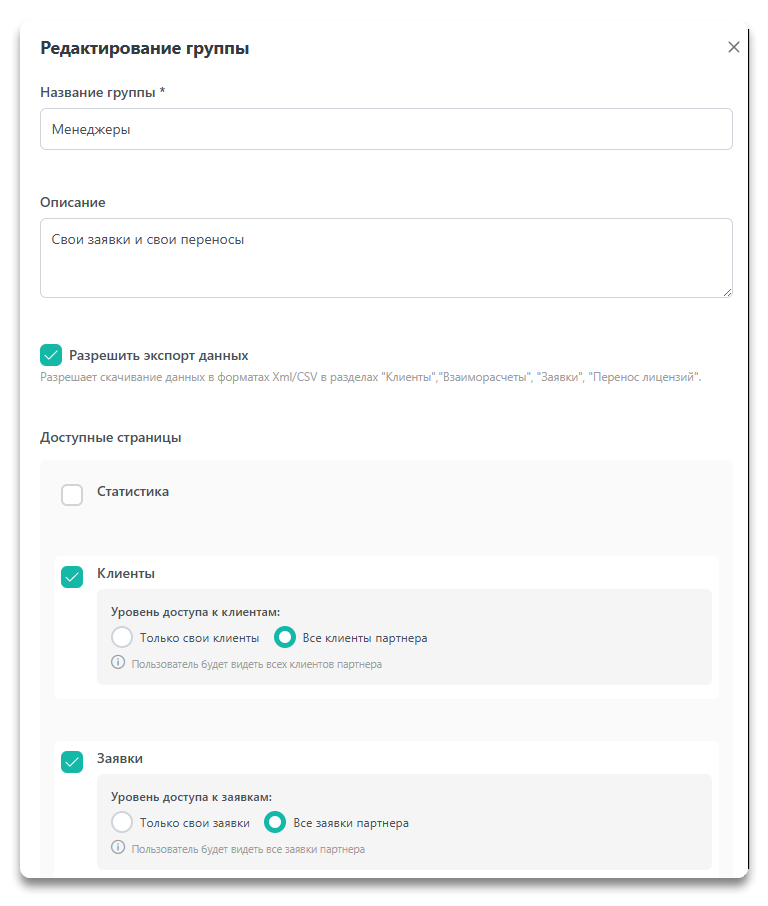Click the 'Уровень доступа к клиентам:' label
This screenshot has height=906, width=768.
pos(194,611)
